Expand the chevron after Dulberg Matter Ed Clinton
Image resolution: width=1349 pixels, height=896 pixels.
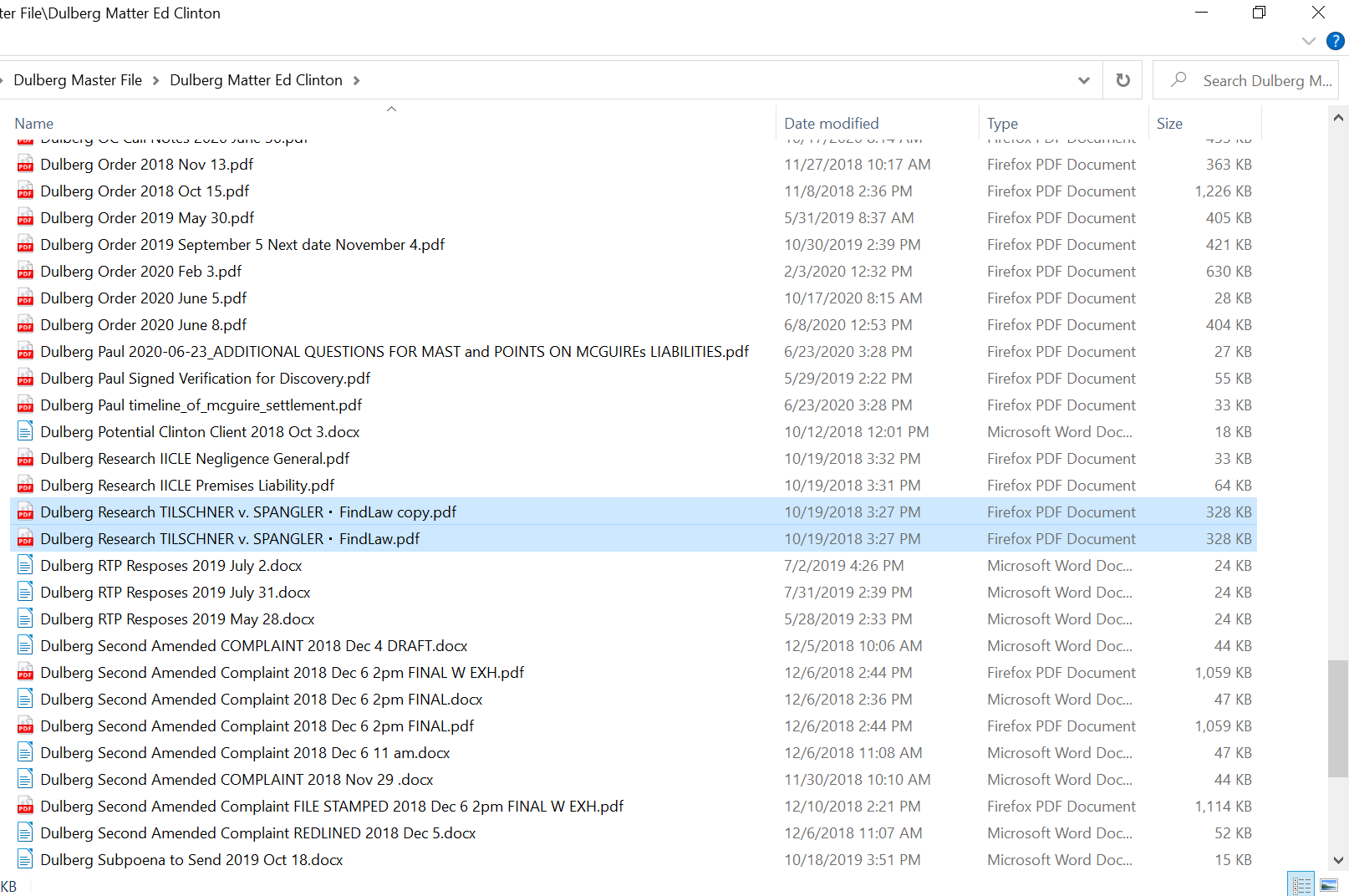357,80
